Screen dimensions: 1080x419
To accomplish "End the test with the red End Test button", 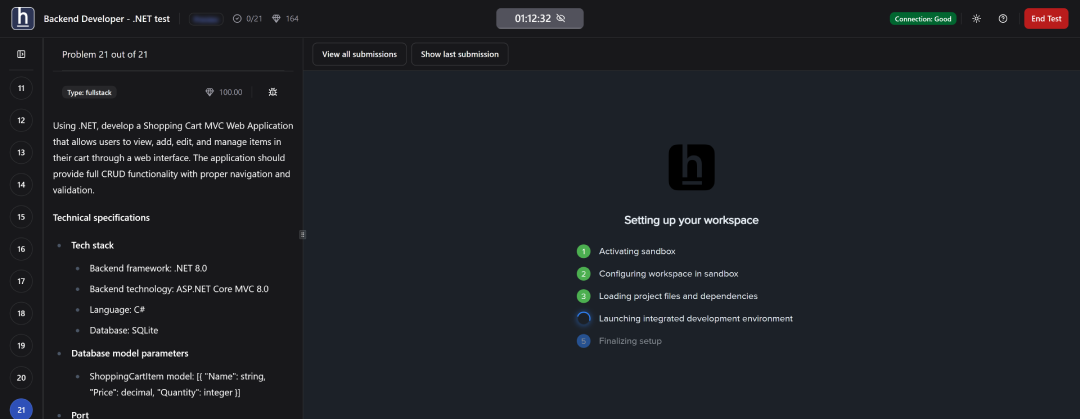I will 1046,19.
